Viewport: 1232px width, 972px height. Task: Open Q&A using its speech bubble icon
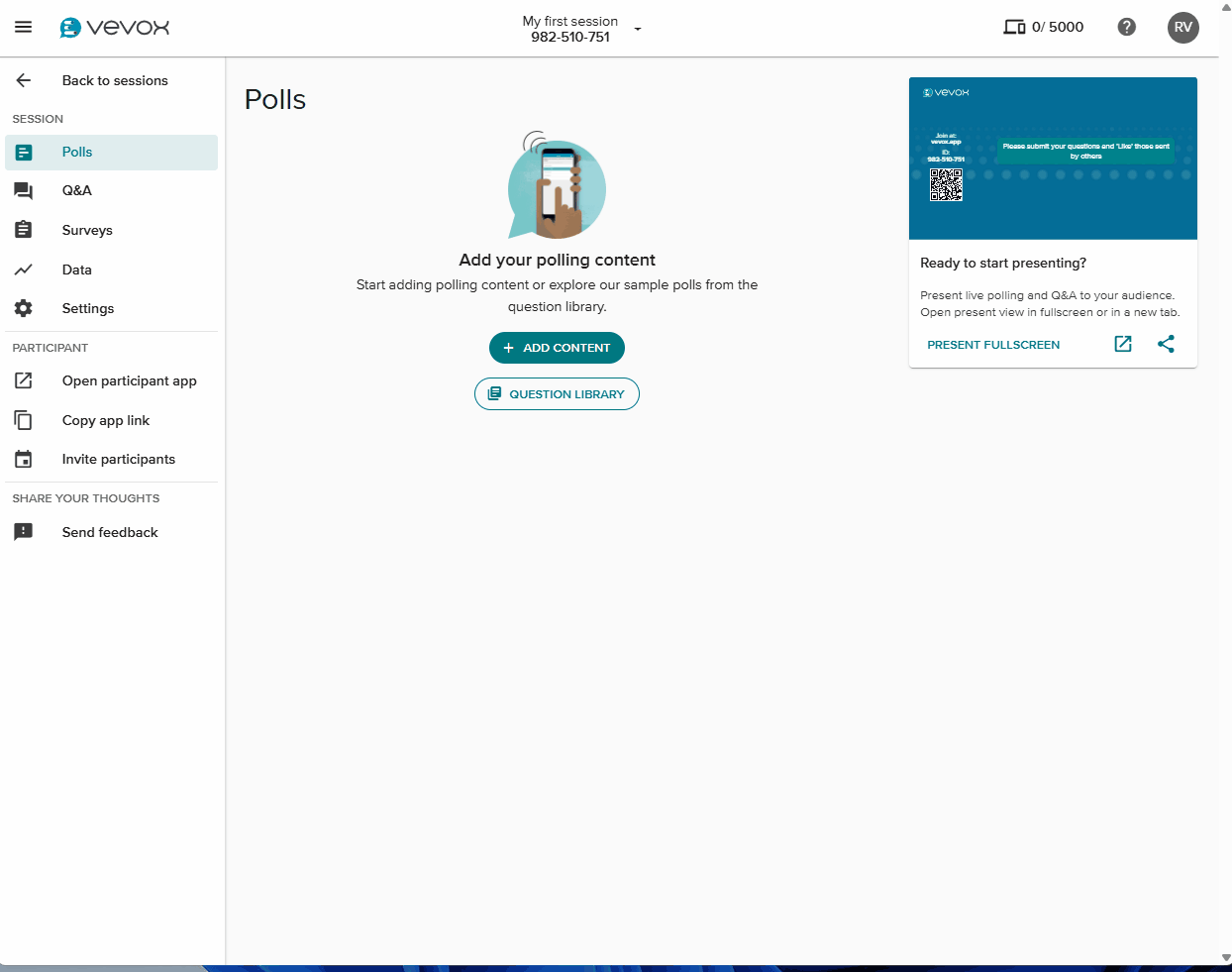point(24,190)
